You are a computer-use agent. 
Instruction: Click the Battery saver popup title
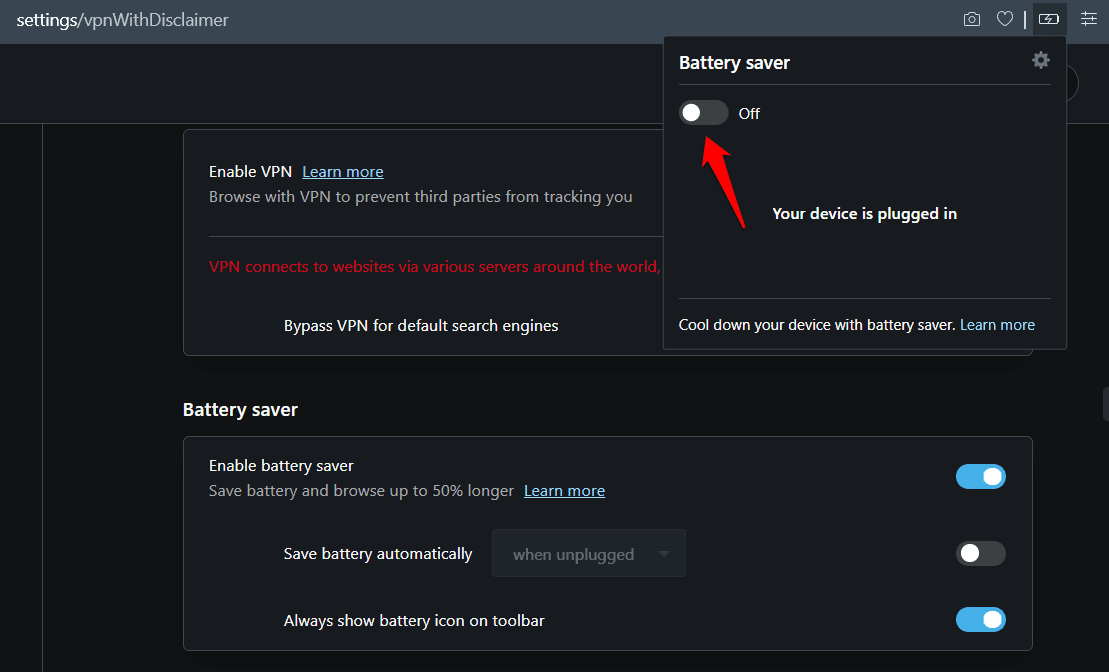click(x=734, y=62)
